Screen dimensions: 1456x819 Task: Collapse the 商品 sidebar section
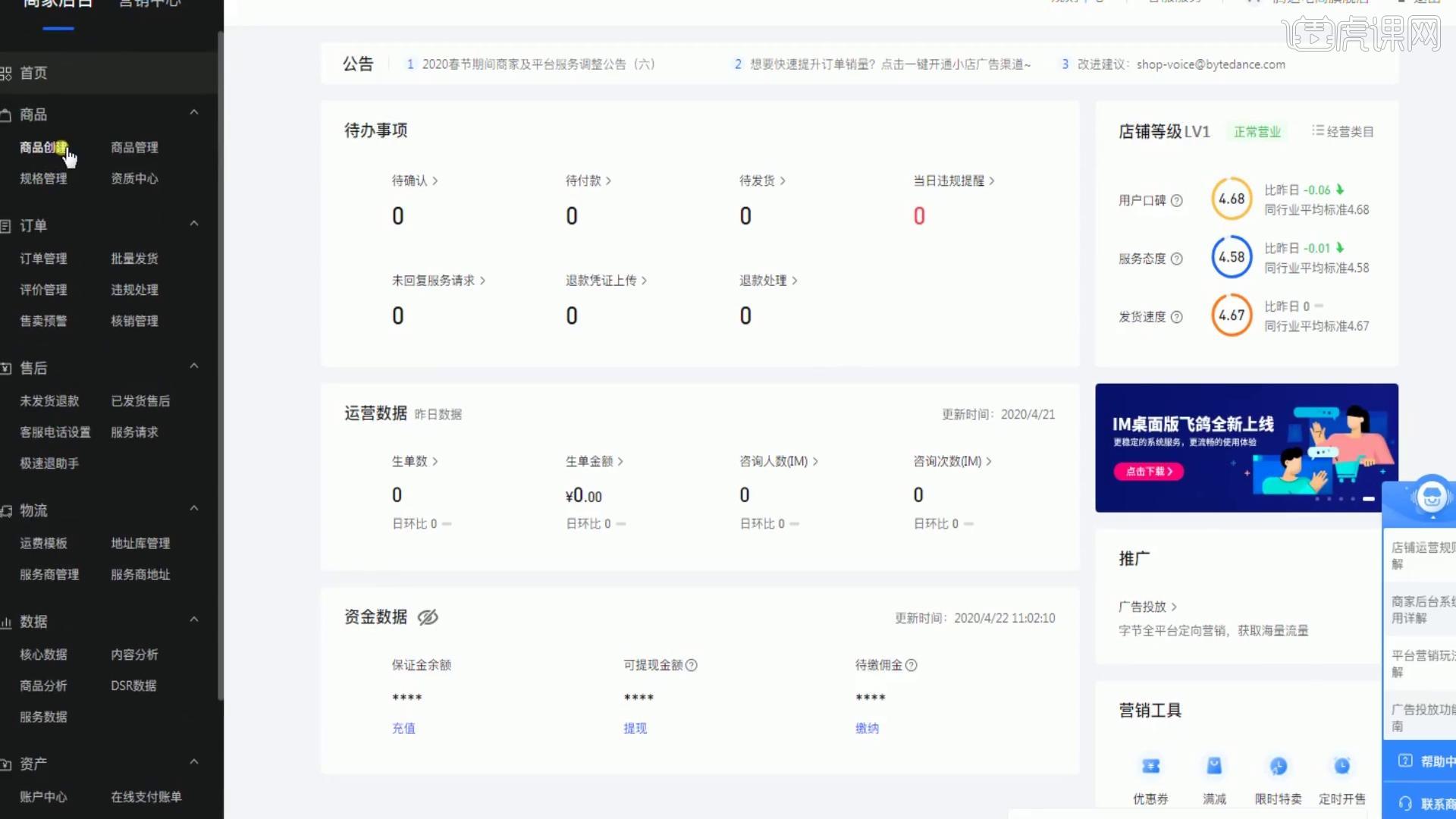194,112
